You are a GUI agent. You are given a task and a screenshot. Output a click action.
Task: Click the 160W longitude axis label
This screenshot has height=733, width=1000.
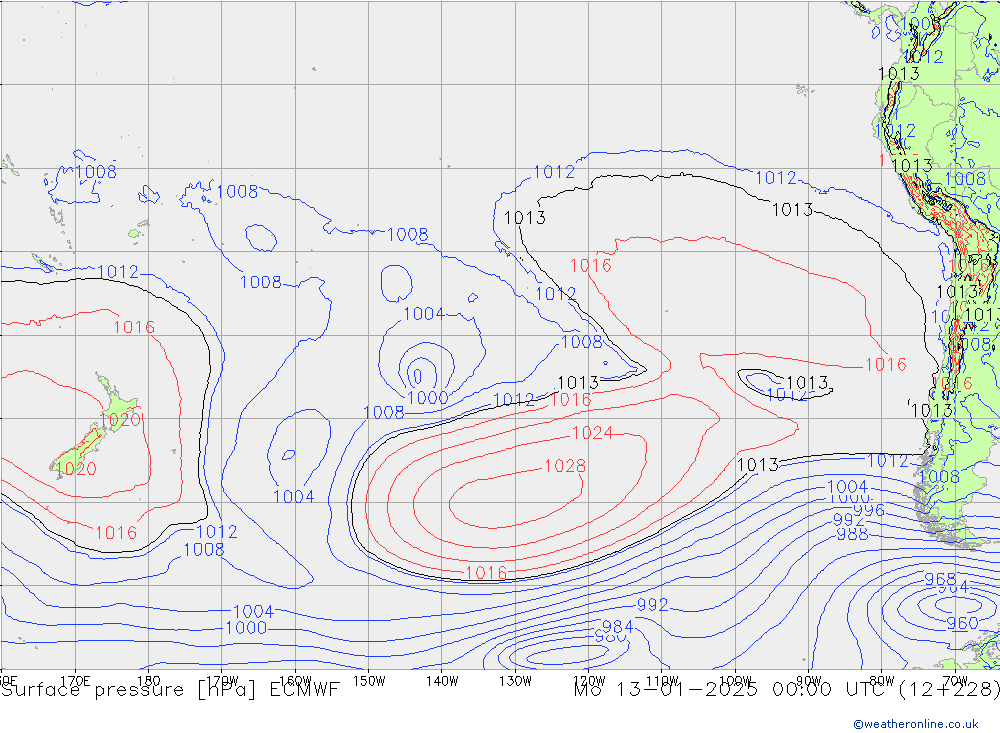[296, 680]
